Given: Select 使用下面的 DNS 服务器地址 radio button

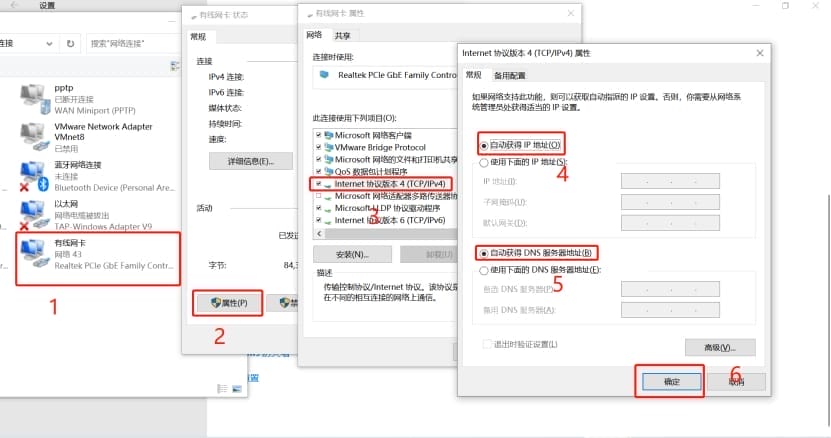Looking at the screenshot, I should point(484,270).
